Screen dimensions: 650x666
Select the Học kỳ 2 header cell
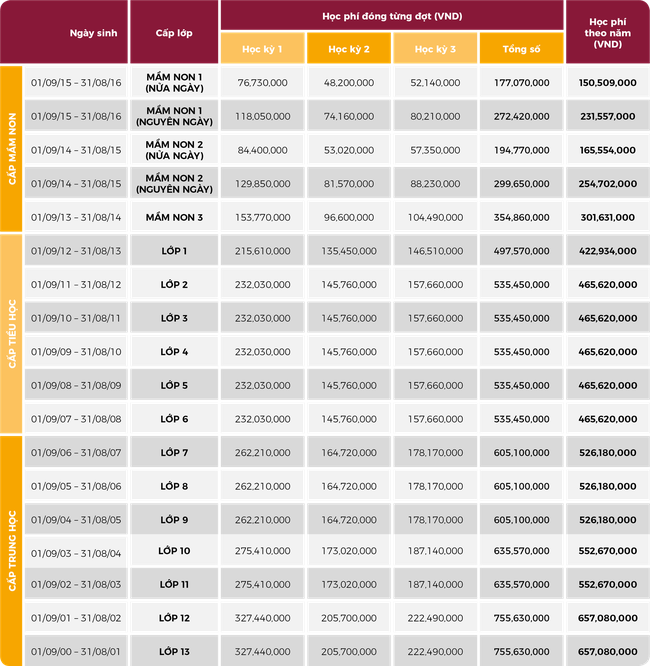tap(348, 49)
